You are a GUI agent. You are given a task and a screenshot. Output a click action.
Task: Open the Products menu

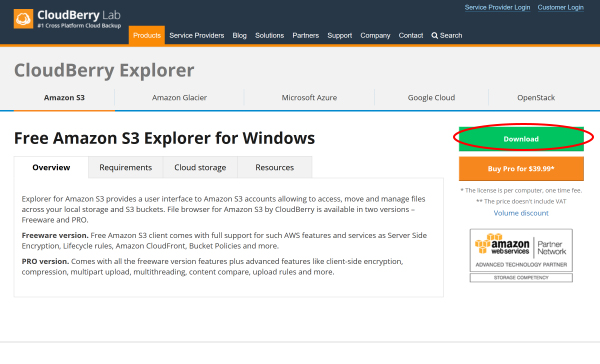tap(147, 36)
